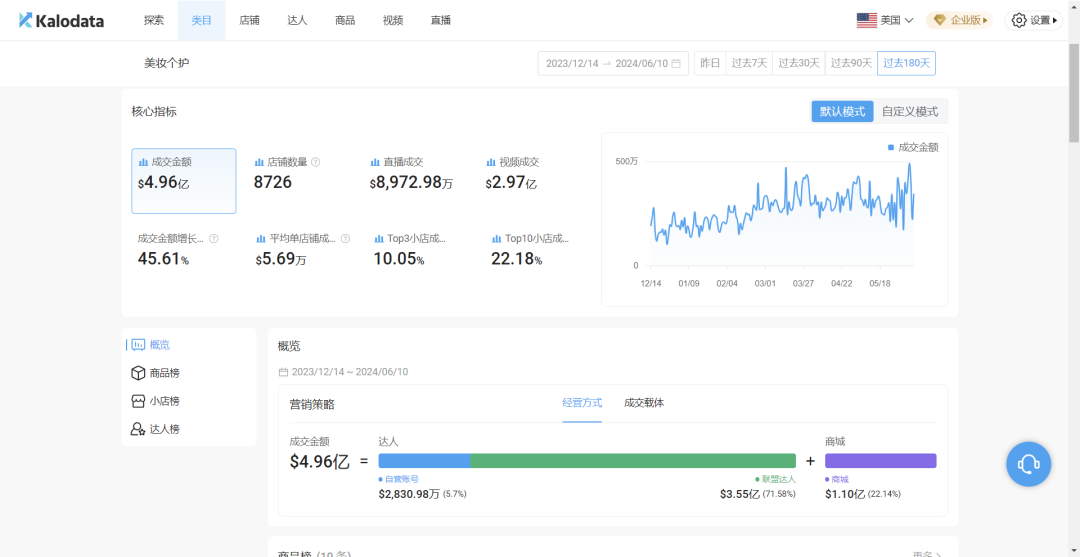Select the 商品榜 box icon in sidebar
Screen dimensions: 1080x557
(x=138, y=373)
